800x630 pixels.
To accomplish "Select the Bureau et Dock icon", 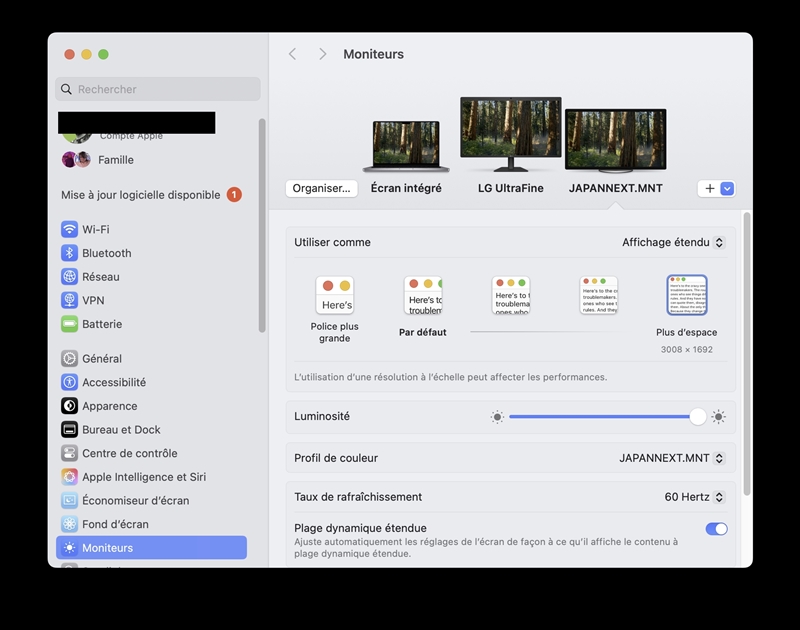I will pos(69,430).
